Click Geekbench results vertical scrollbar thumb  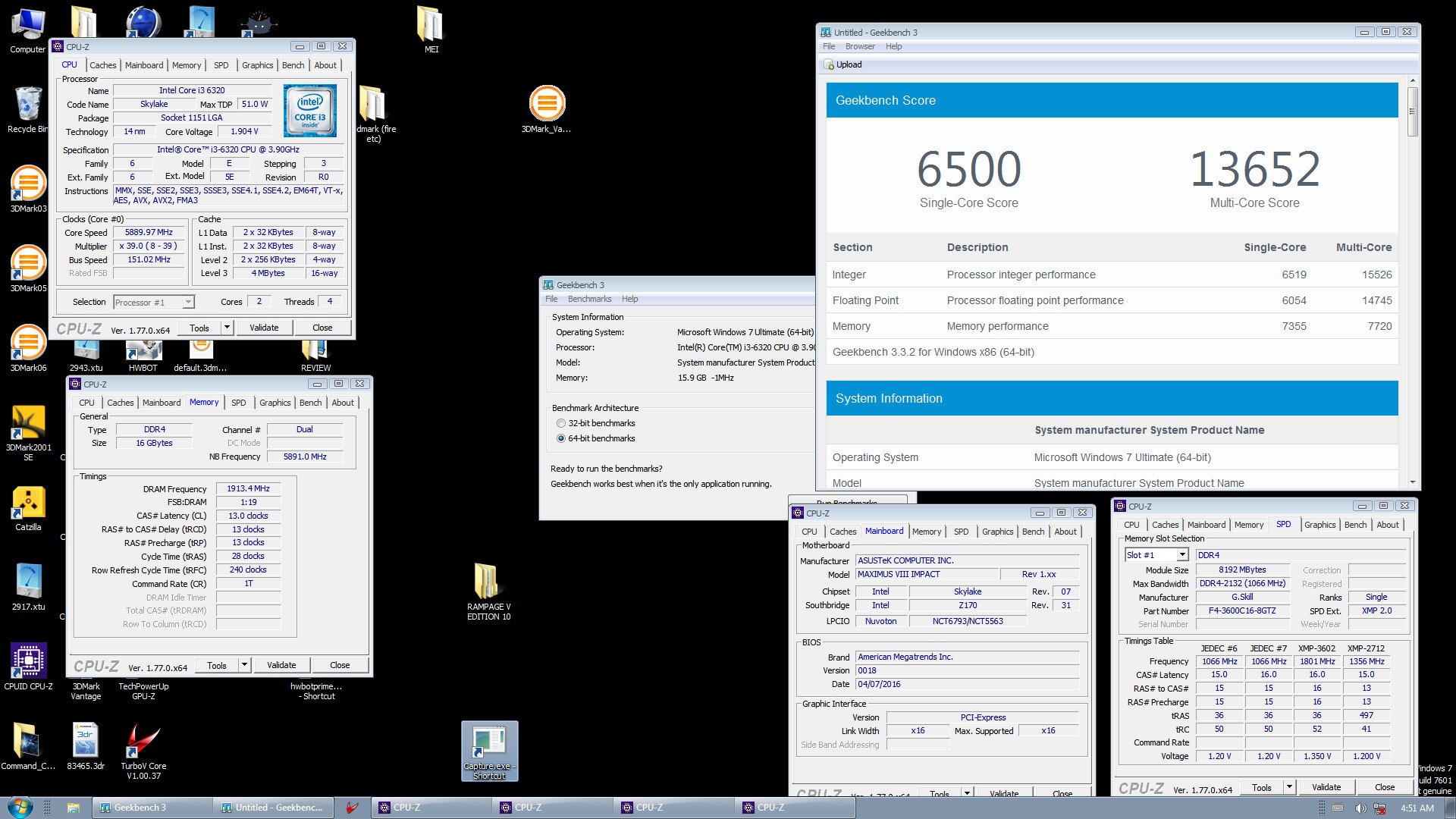(1412, 111)
